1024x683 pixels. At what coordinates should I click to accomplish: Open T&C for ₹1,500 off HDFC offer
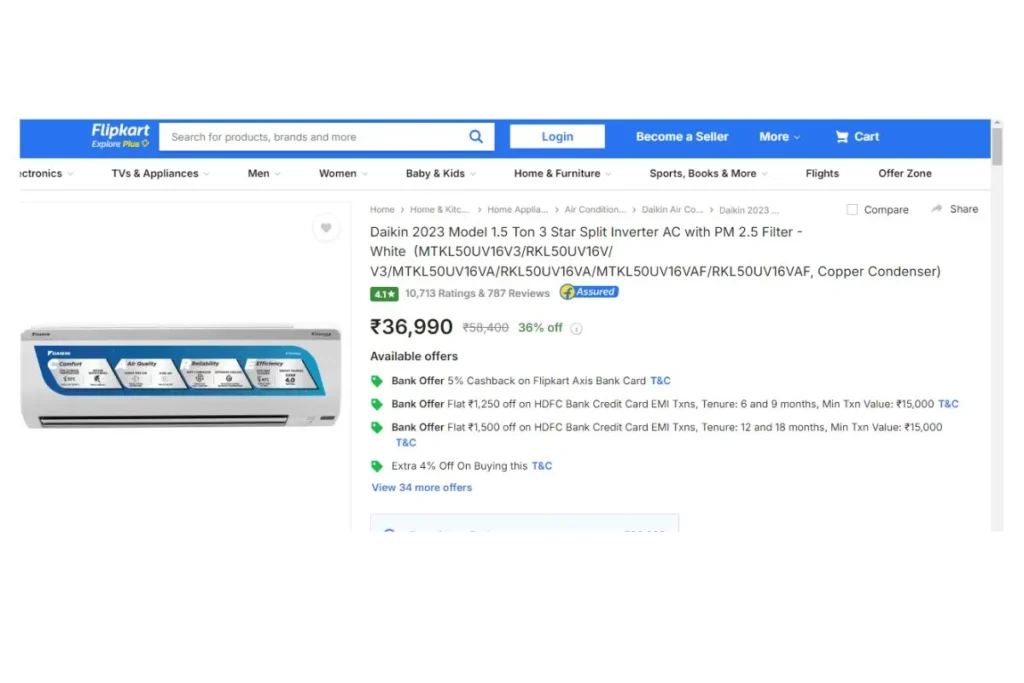406,443
